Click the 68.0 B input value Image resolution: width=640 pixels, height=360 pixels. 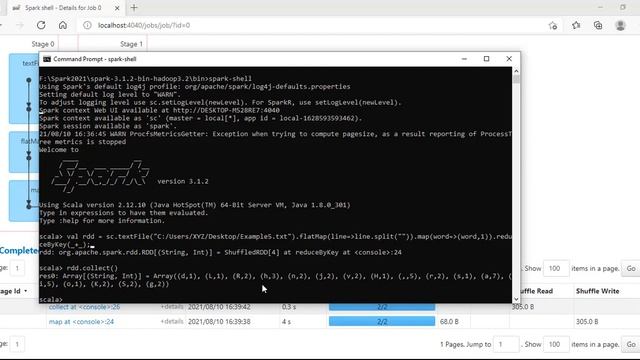[449, 322]
